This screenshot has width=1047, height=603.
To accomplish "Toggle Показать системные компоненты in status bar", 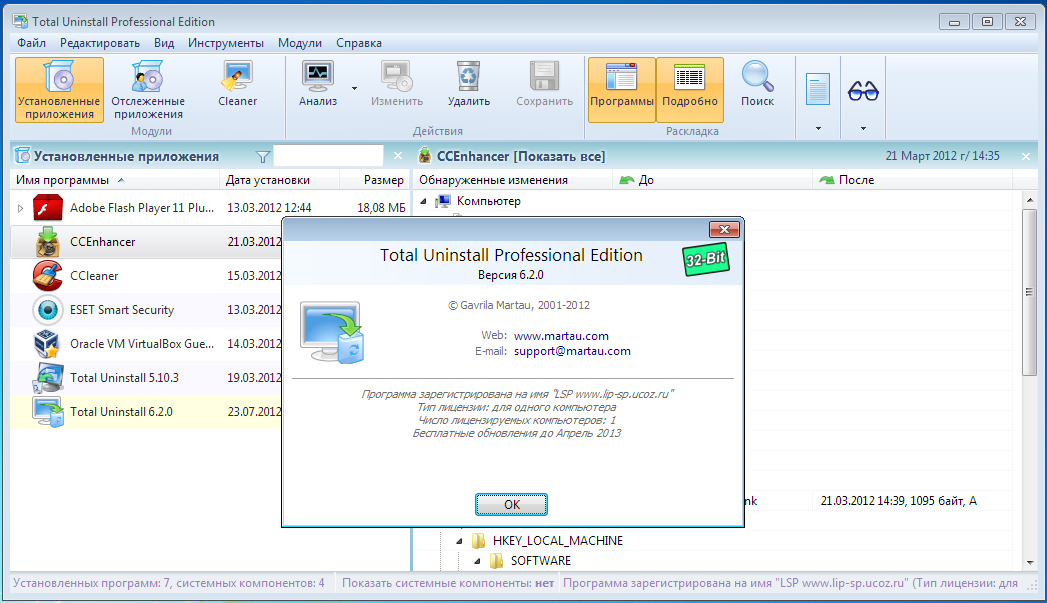I will (x=448, y=583).
